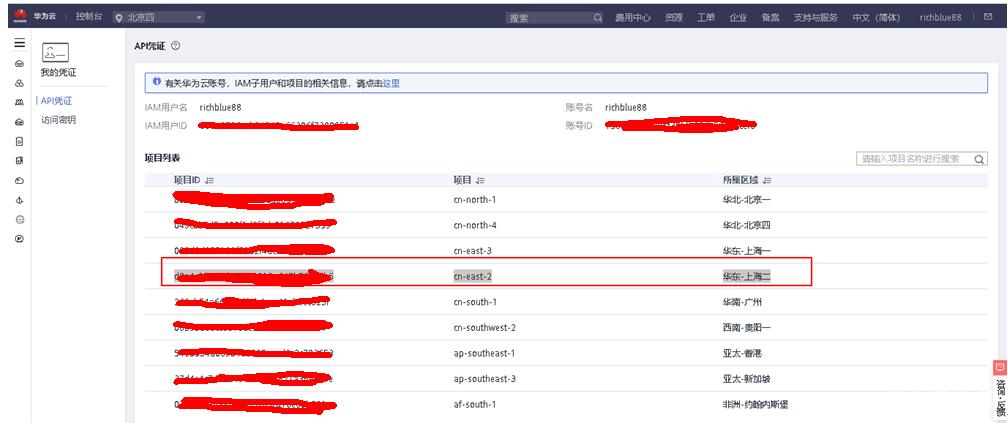The width and height of the screenshot is (1008, 423).
Task: Click the IAM用户名 value richblue88
Action: point(220,107)
